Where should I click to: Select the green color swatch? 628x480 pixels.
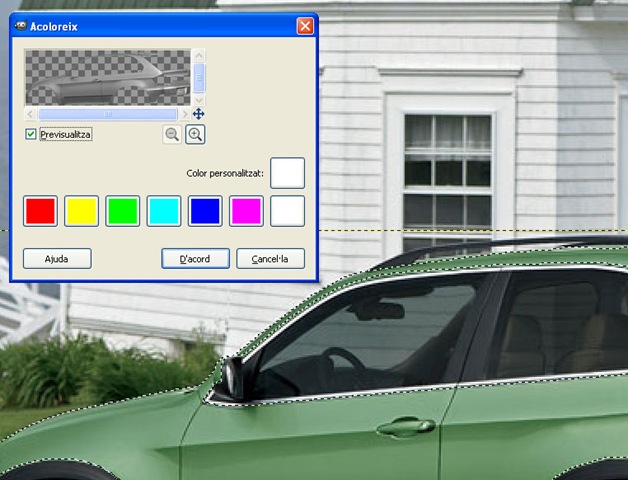123,211
